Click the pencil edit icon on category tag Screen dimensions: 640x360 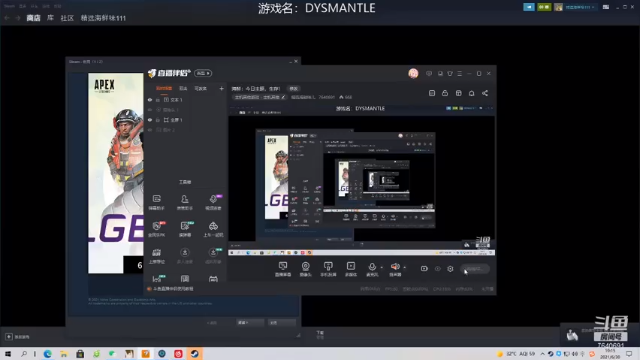(283, 97)
